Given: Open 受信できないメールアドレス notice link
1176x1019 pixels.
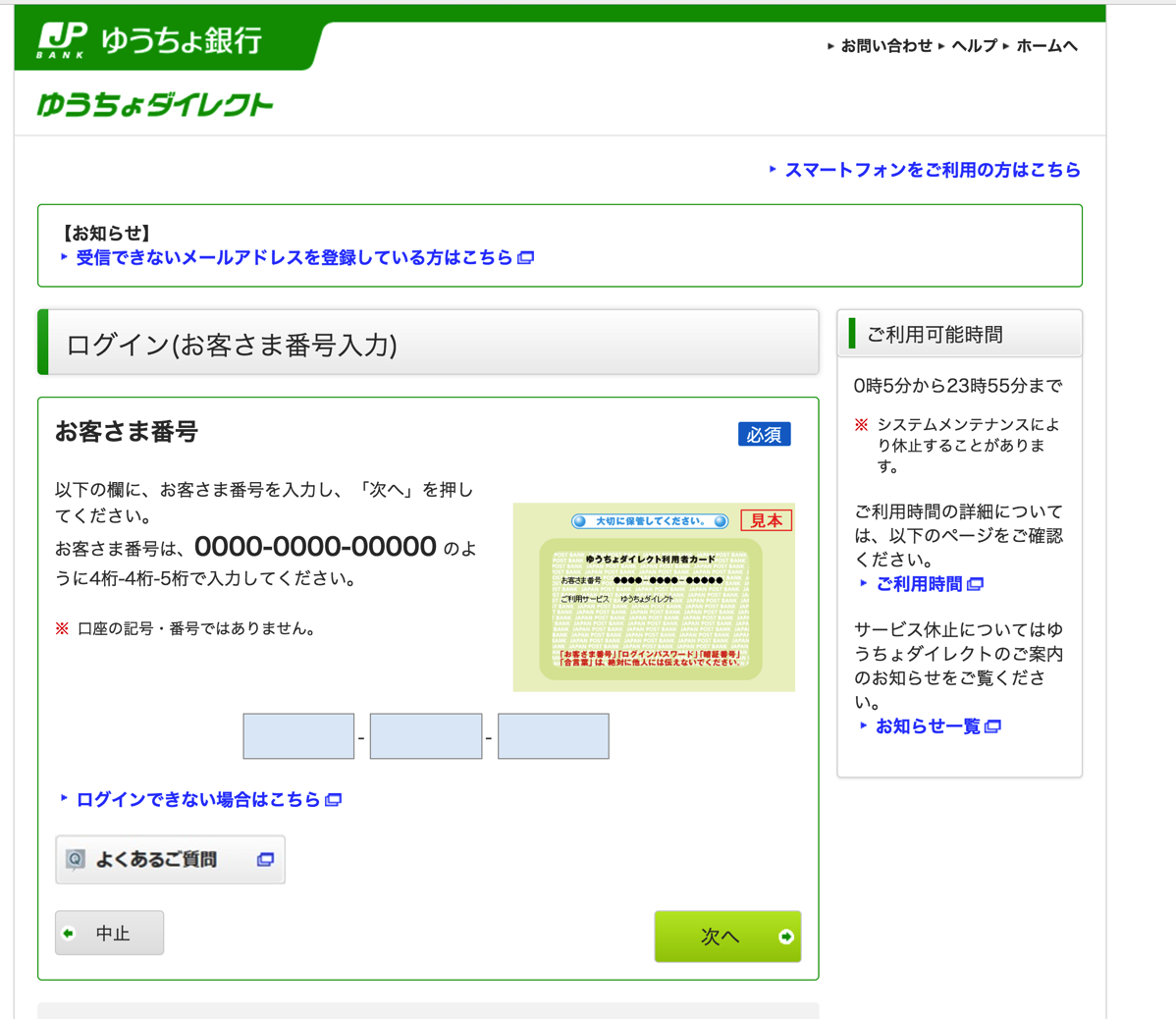Looking at the screenshot, I should (294, 258).
